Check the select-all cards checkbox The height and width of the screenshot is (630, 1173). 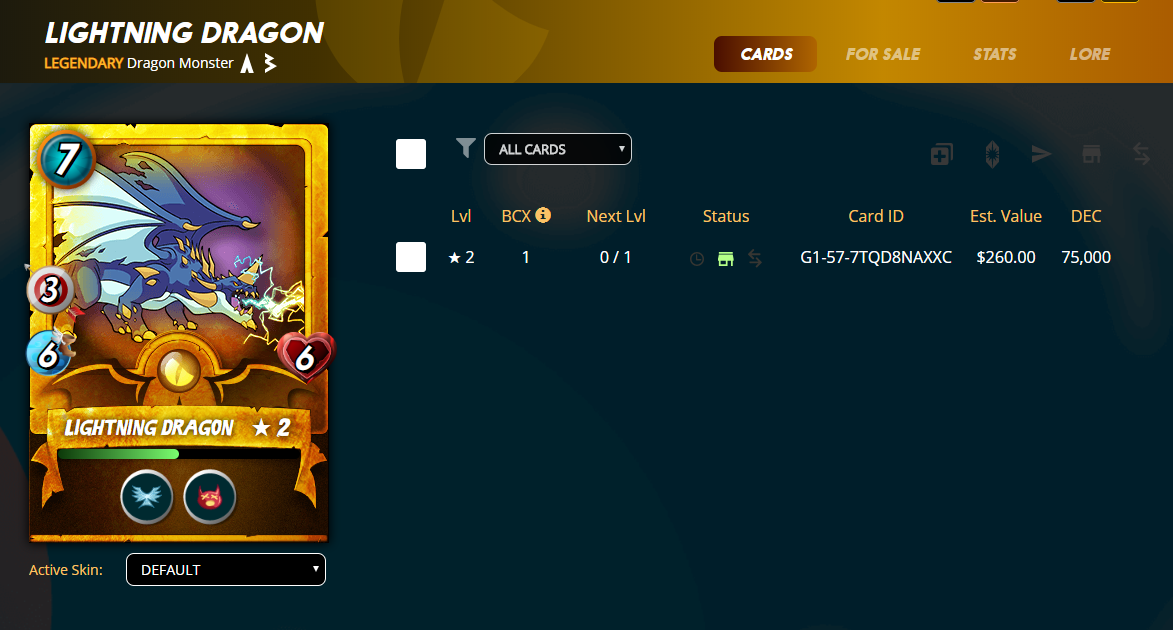tap(411, 154)
